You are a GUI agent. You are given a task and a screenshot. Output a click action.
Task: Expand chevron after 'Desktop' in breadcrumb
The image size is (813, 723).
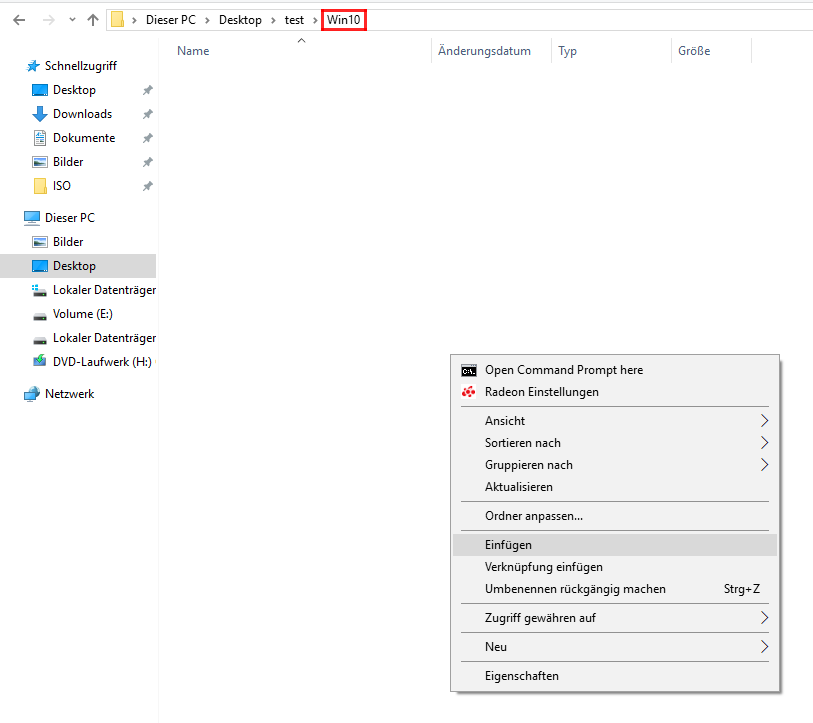(x=273, y=20)
